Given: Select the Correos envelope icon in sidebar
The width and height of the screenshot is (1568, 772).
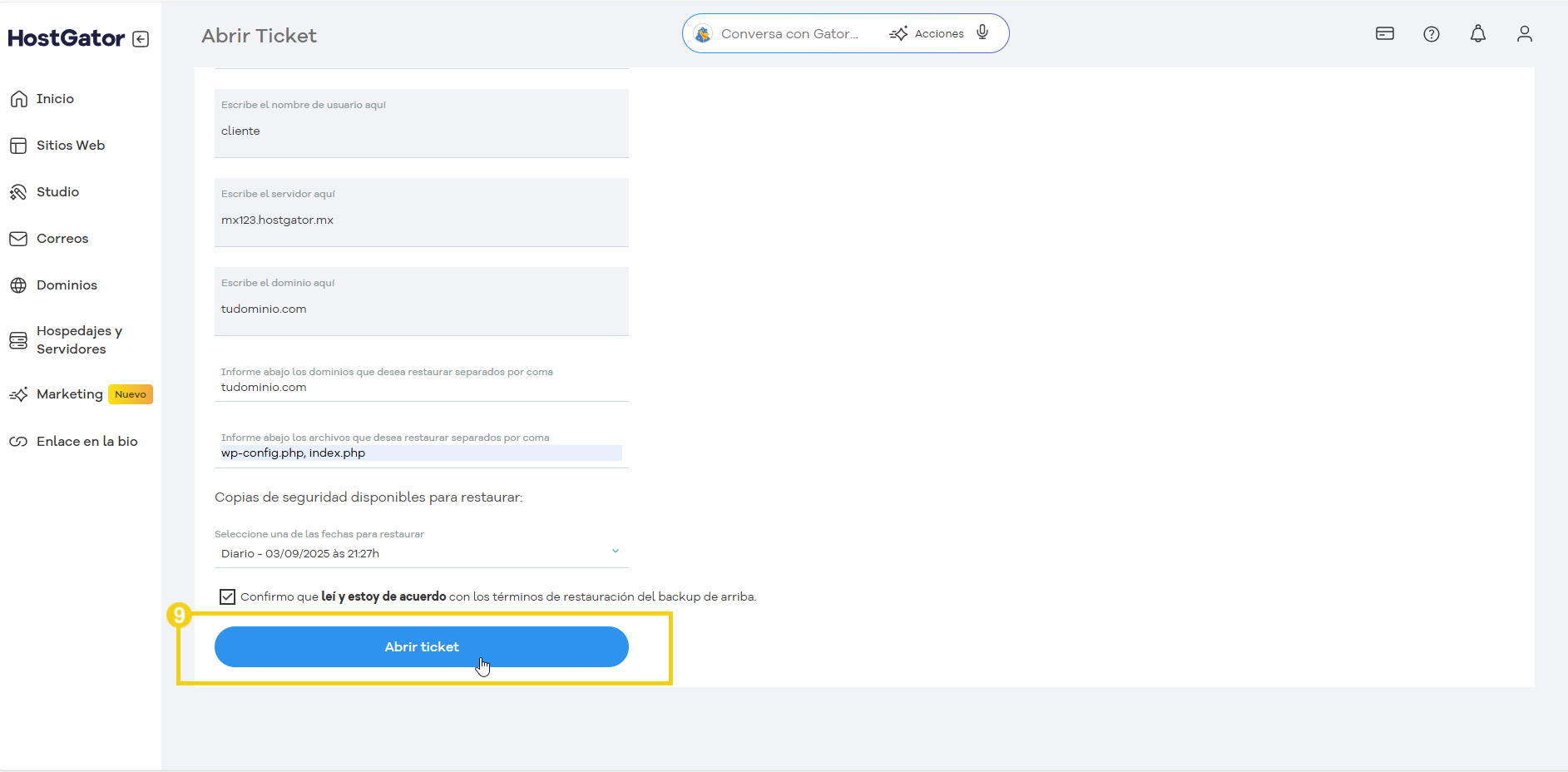Looking at the screenshot, I should (x=18, y=238).
